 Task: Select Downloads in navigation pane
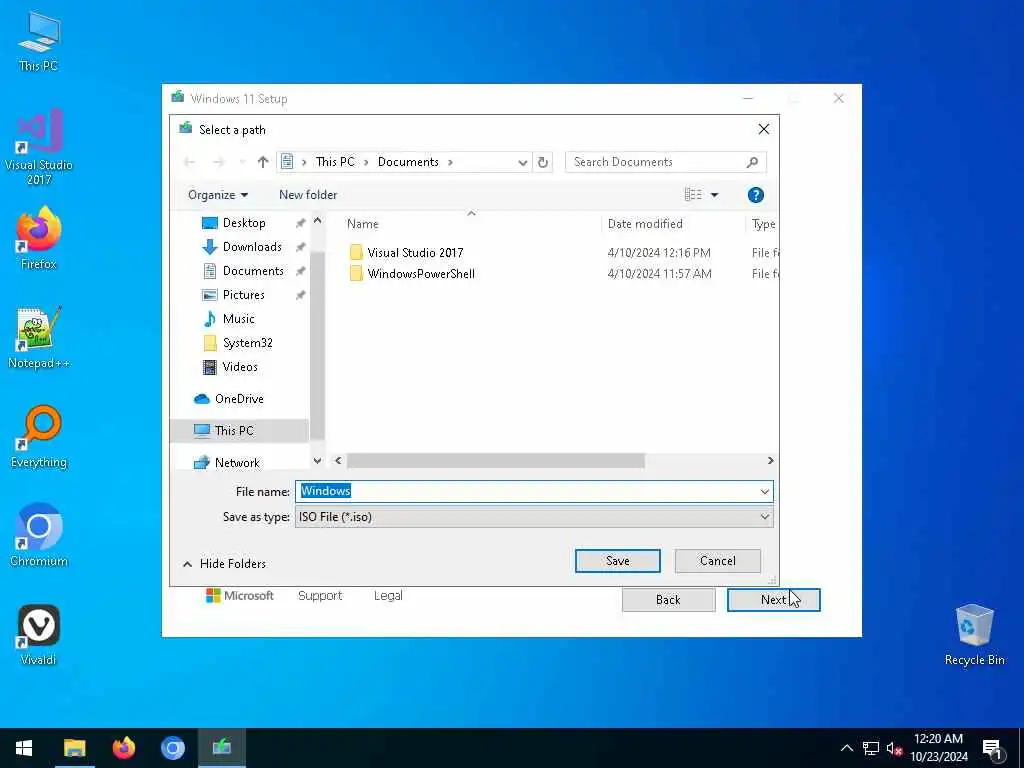pyautogui.click(x=251, y=247)
